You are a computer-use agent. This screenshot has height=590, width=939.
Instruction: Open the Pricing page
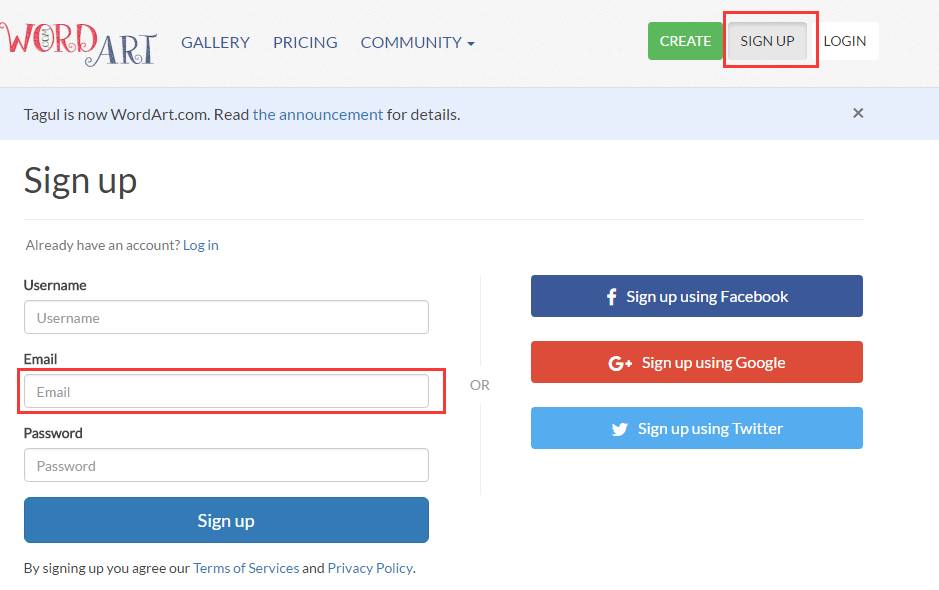(305, 42)
